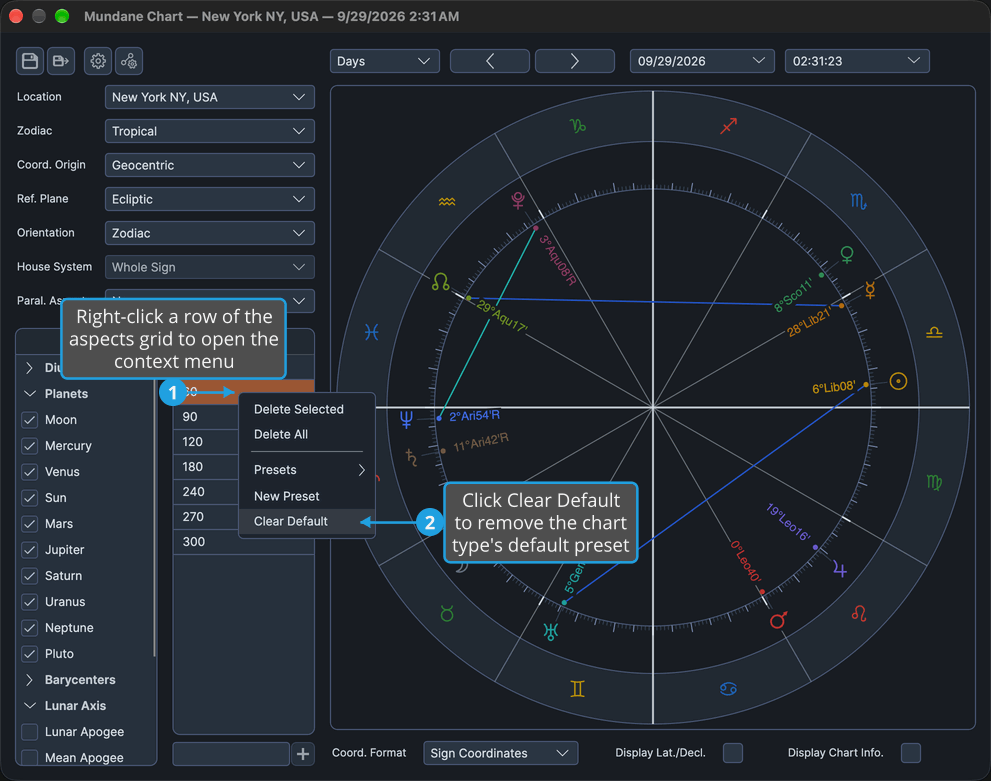The width and height of the screenshot is (991, 781).
Task: Click the save chart icon
Action: pos(30,61)
